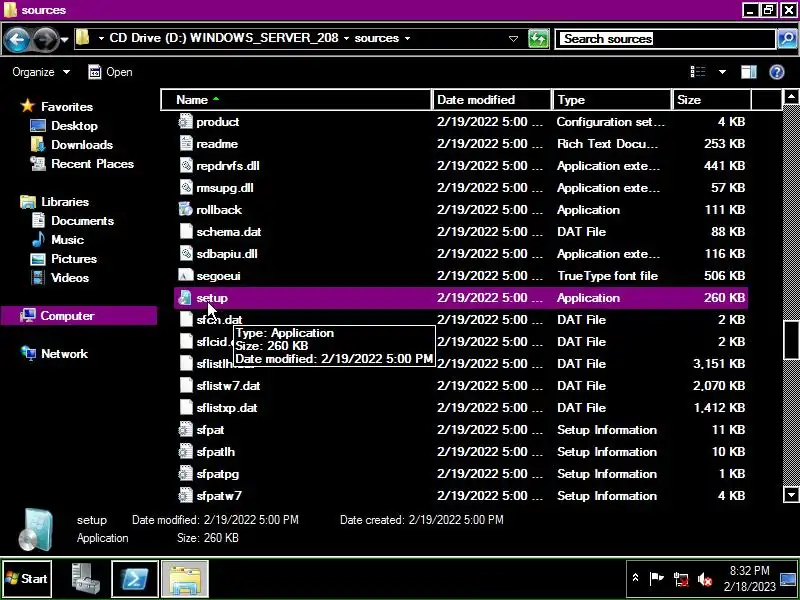The height and width of the screenshot is (600, 800).
Task: Select Favorites in navigation pane
Action: [x=67, y=107]
